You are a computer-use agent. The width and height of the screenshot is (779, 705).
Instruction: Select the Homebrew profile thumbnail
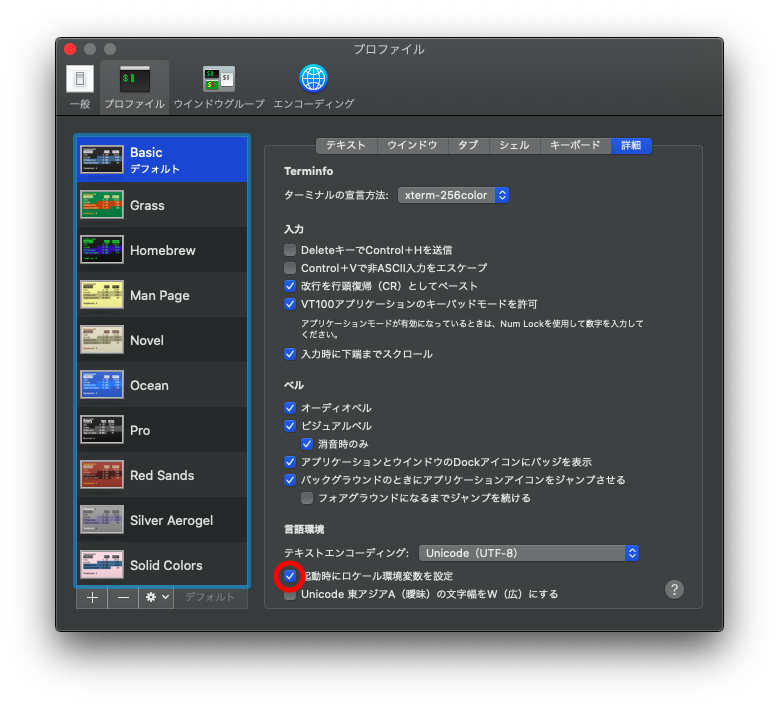(101, 250)
